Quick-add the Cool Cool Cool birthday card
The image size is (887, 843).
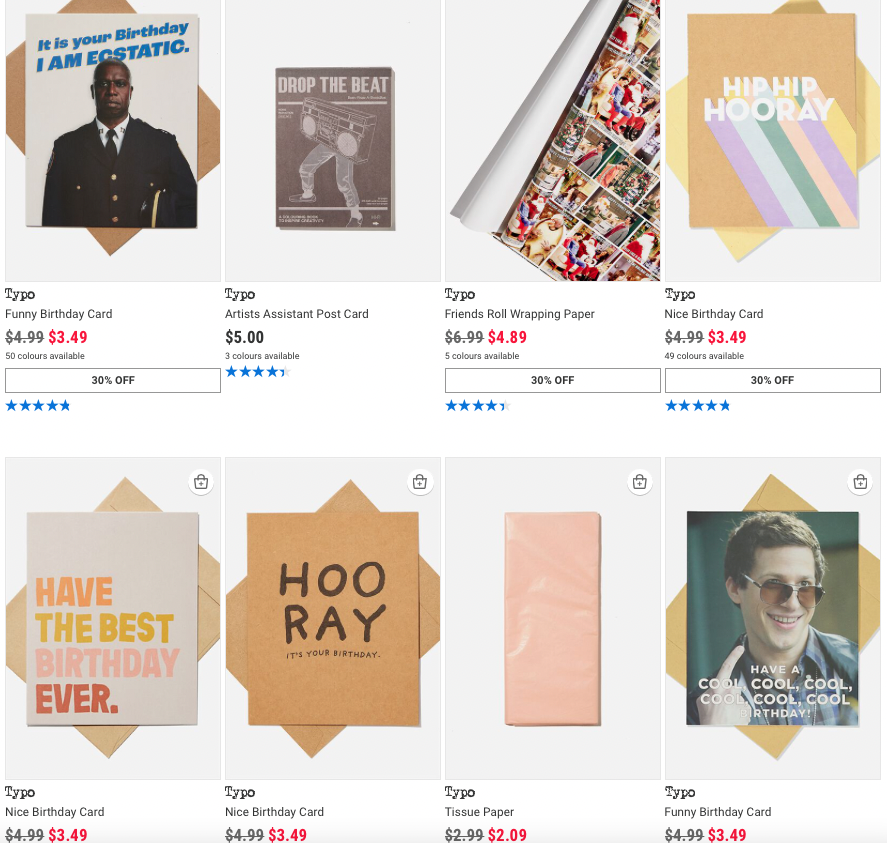860,482
